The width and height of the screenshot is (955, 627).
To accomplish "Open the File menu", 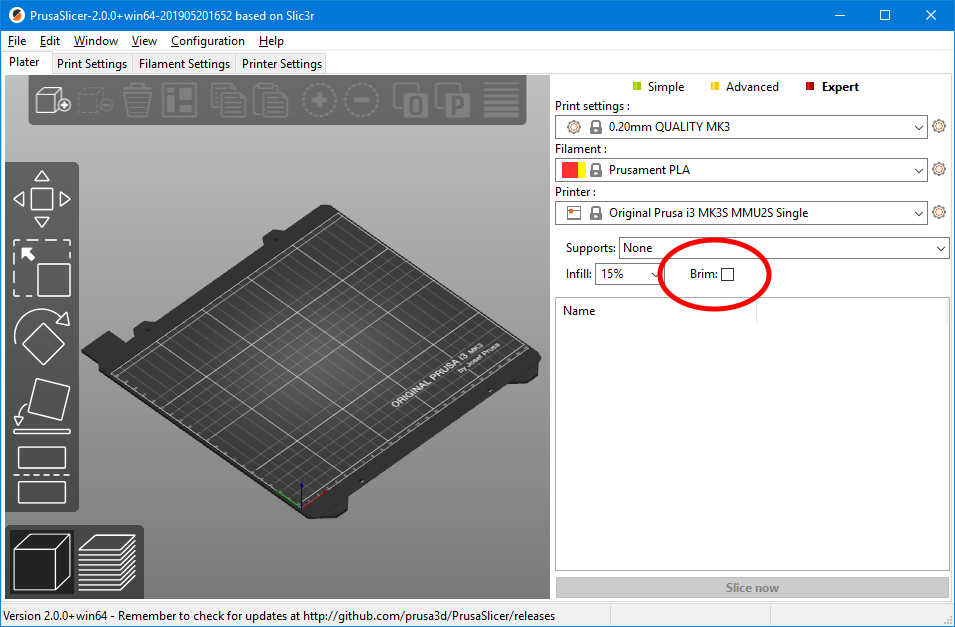I will pos(17,41).
